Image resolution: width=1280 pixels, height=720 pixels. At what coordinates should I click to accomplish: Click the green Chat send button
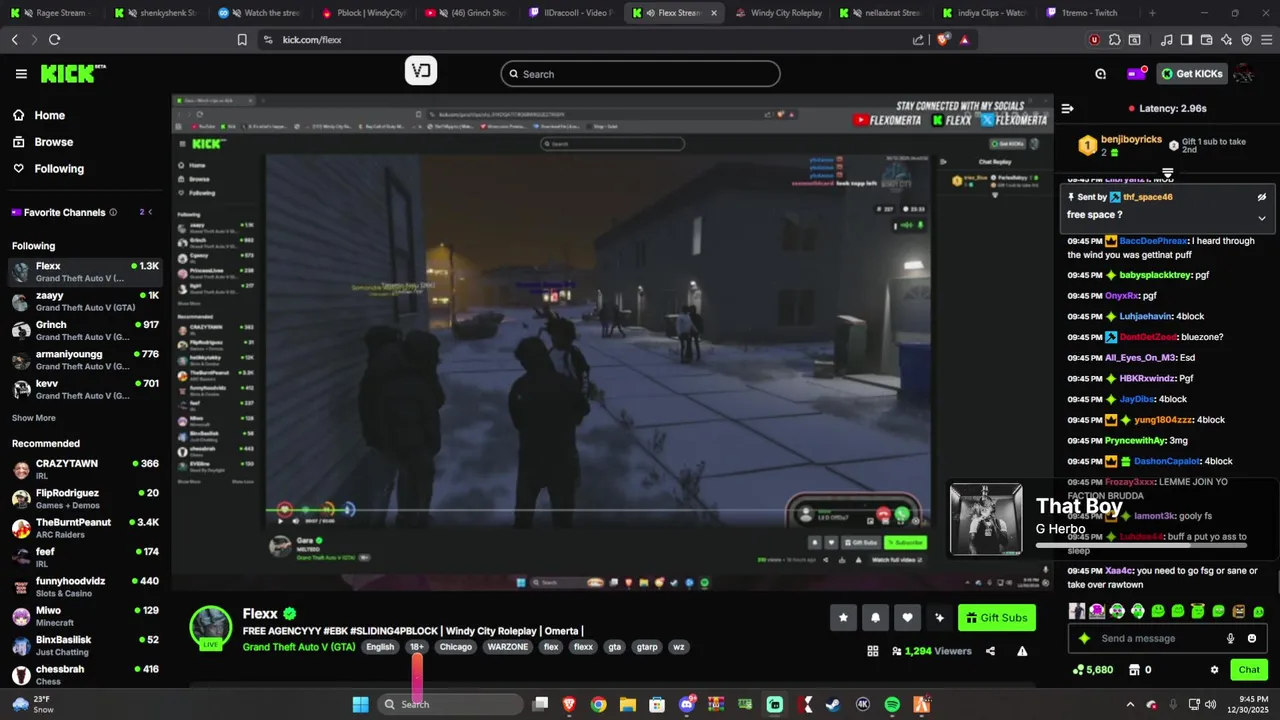pyautogui.click(x=1249, y=670)
